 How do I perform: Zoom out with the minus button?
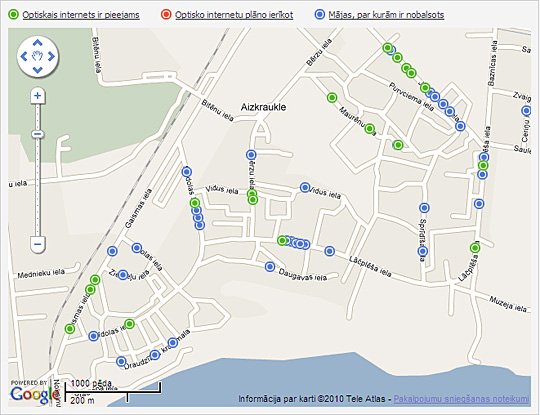[x=38, y=244]
